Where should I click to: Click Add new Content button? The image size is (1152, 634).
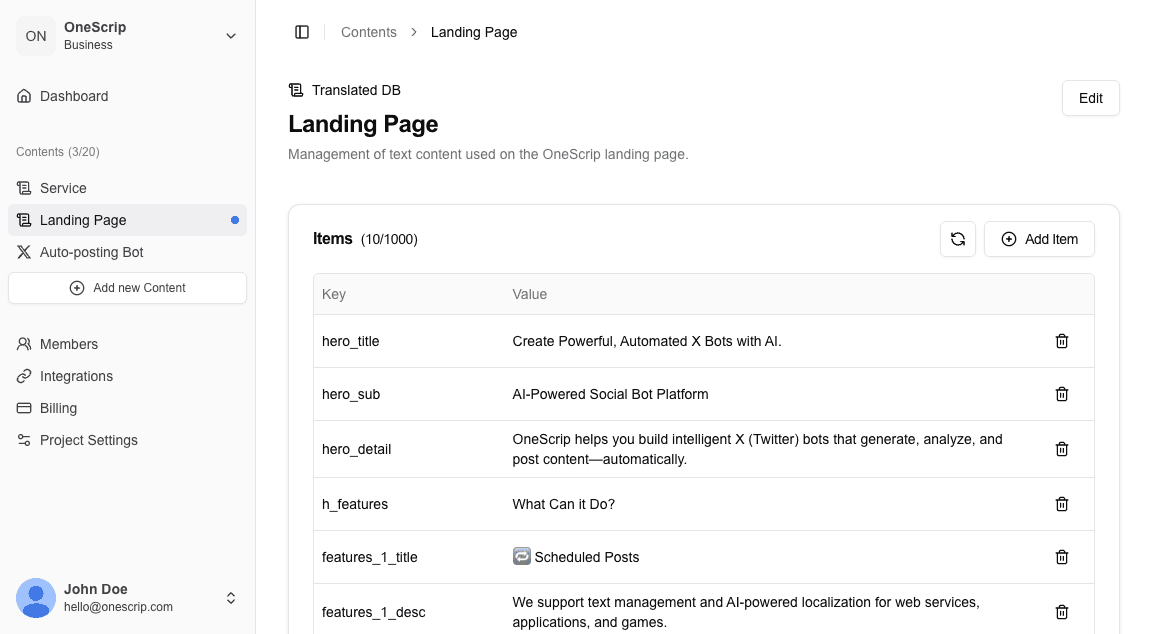pos(127,288)
